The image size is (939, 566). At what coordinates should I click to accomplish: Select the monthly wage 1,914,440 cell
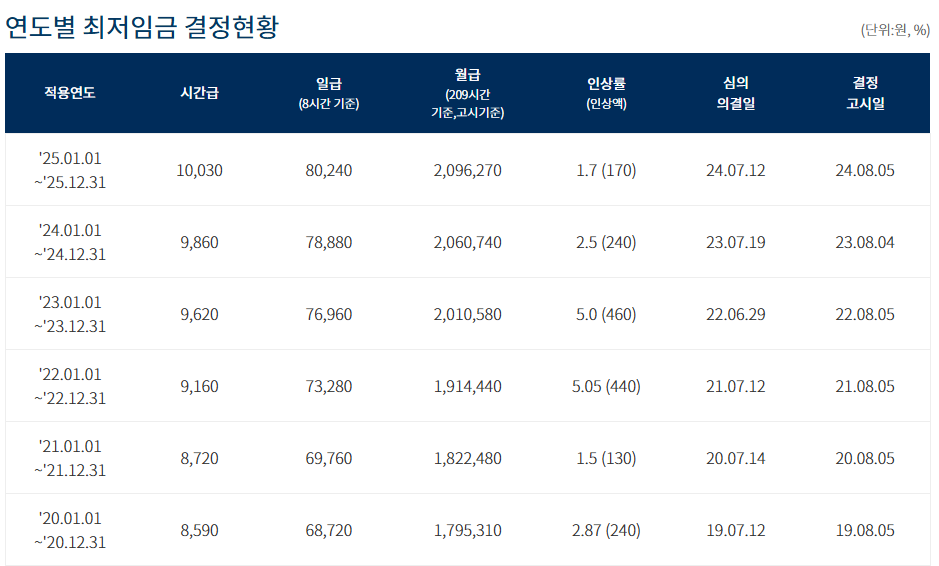click(468, 386)
